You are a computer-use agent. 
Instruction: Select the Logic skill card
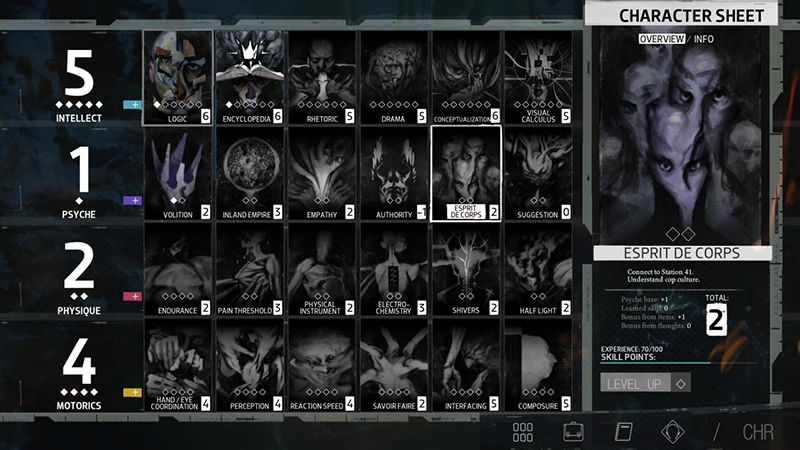coord(178,78)
